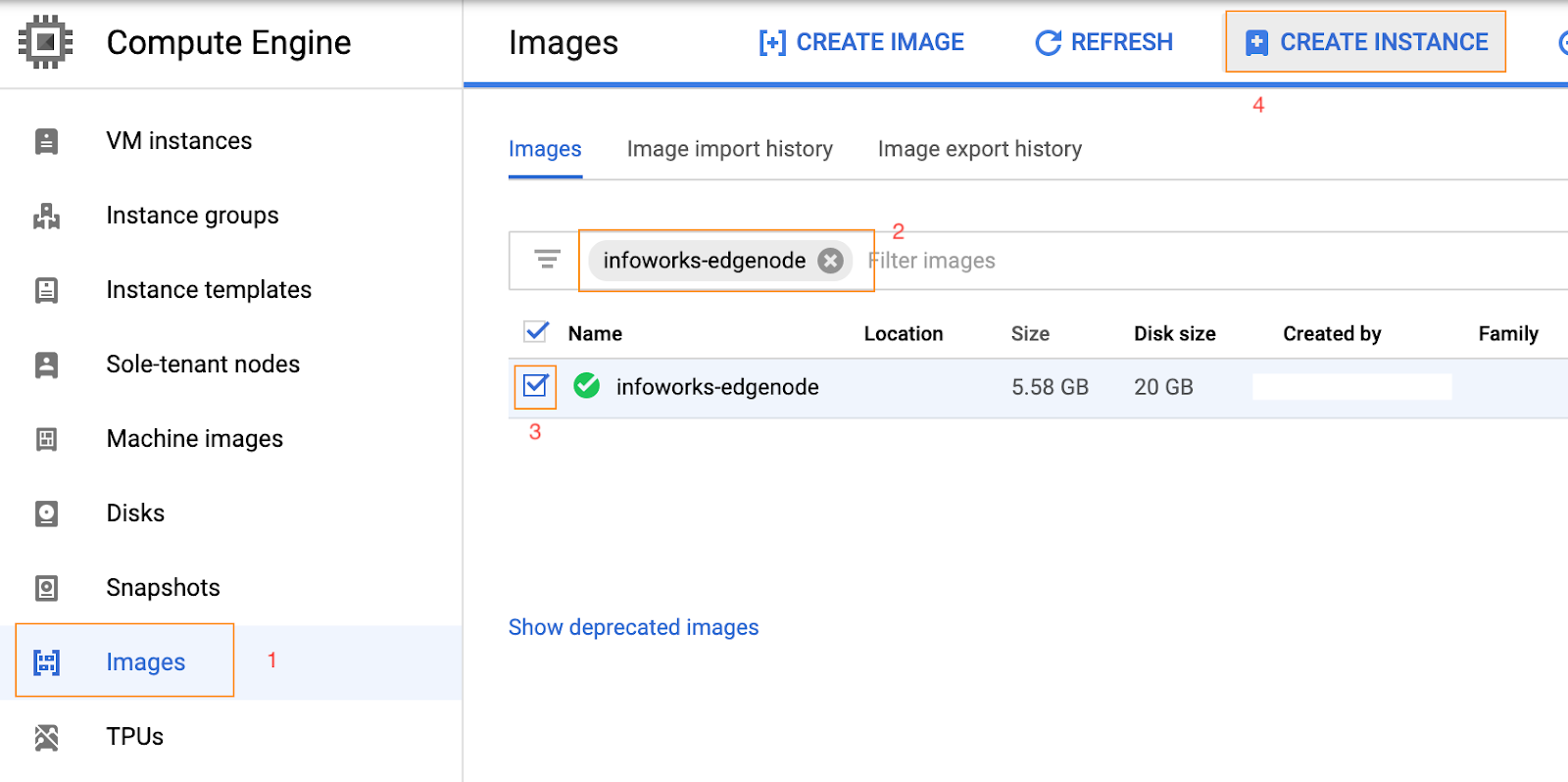Switch to Image import history tab
This screenshot has width=1568, height=782.
pos(730,149)
